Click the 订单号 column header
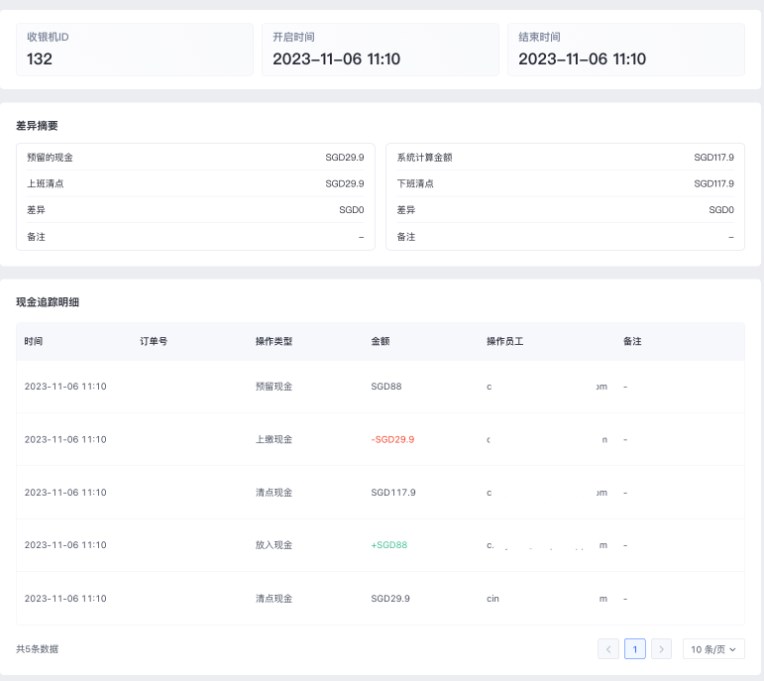The image size is (764, 681). [153, 341]
